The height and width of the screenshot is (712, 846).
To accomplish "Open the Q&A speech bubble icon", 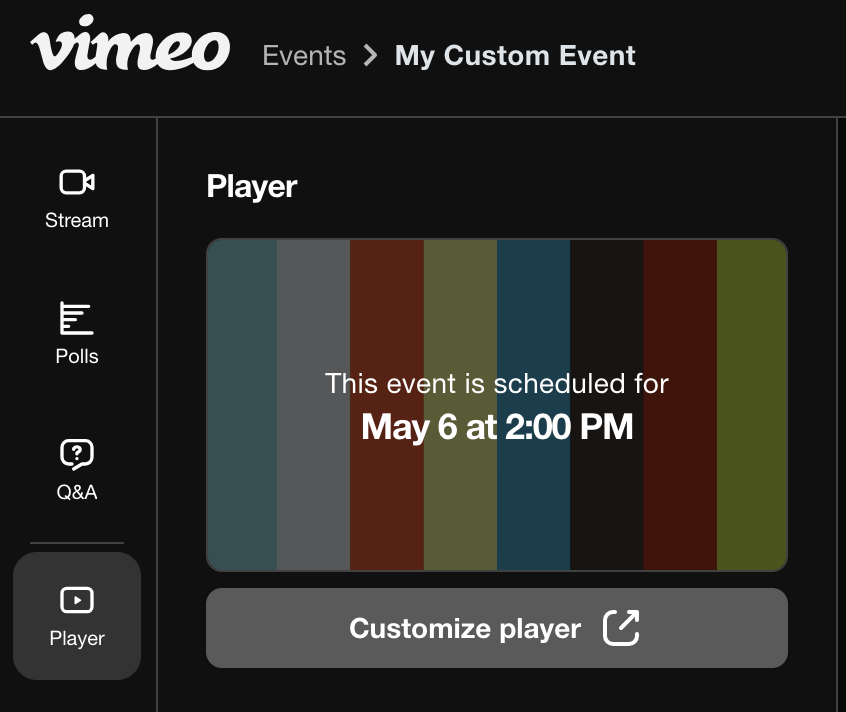I will click(77, 454).
